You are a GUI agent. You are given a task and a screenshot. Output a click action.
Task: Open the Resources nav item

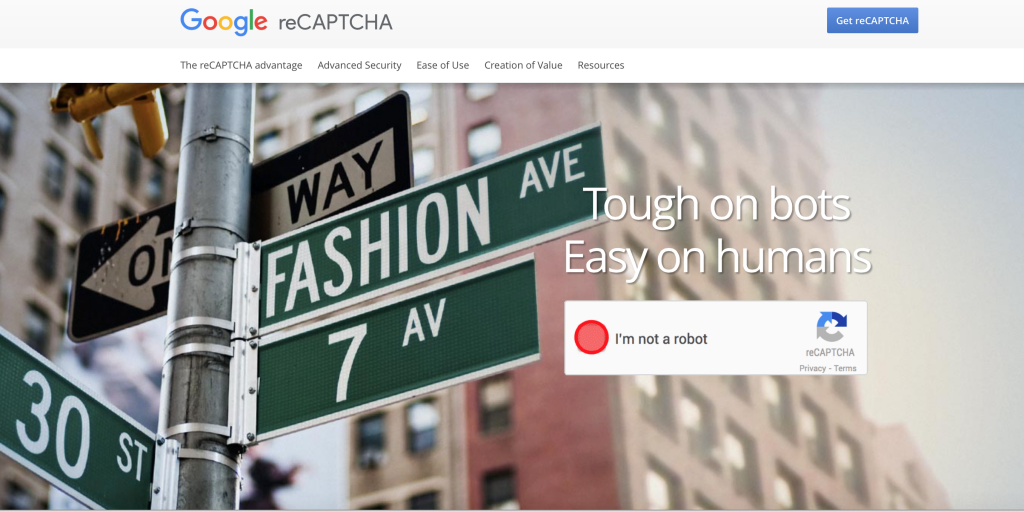click(601, 65)
